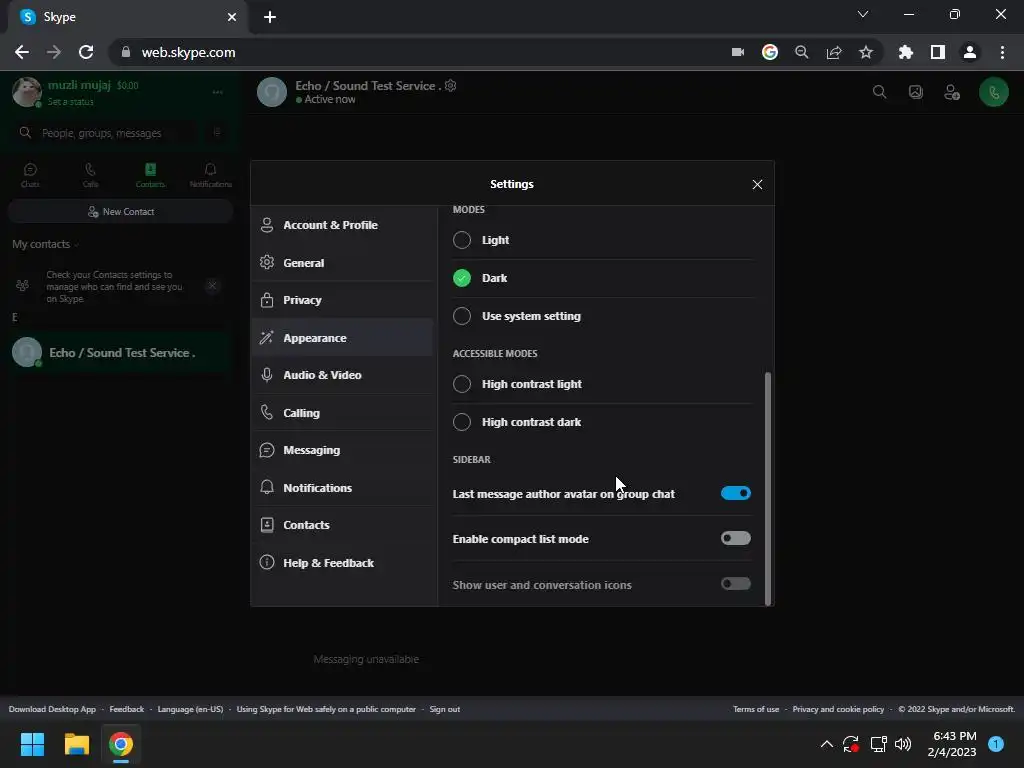
Task: Open the gallery icon in chat header
Action: click(x=916, y=92)
